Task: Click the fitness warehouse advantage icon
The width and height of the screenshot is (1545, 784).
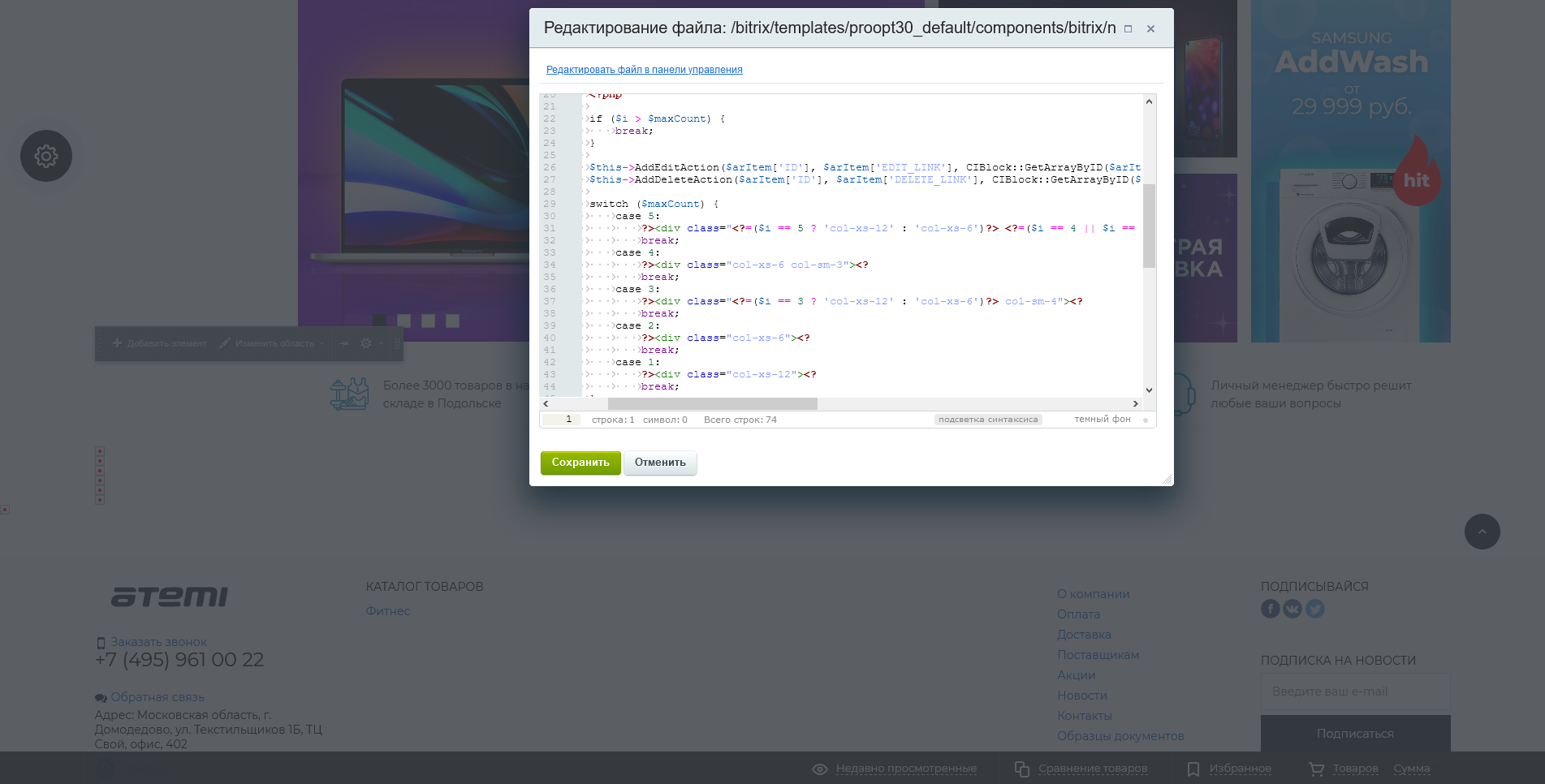Action: click(349, 394)
